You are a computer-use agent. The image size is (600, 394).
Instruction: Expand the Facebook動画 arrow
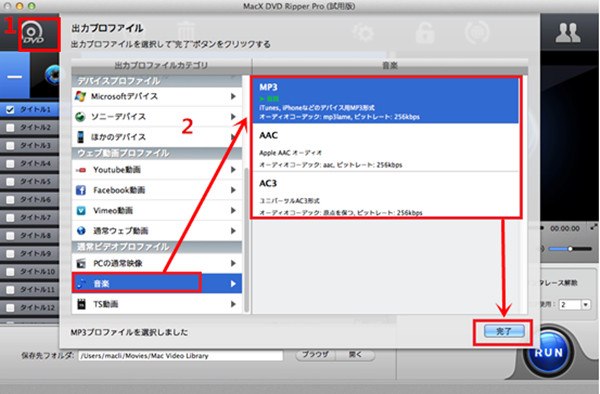click(233, 190)
